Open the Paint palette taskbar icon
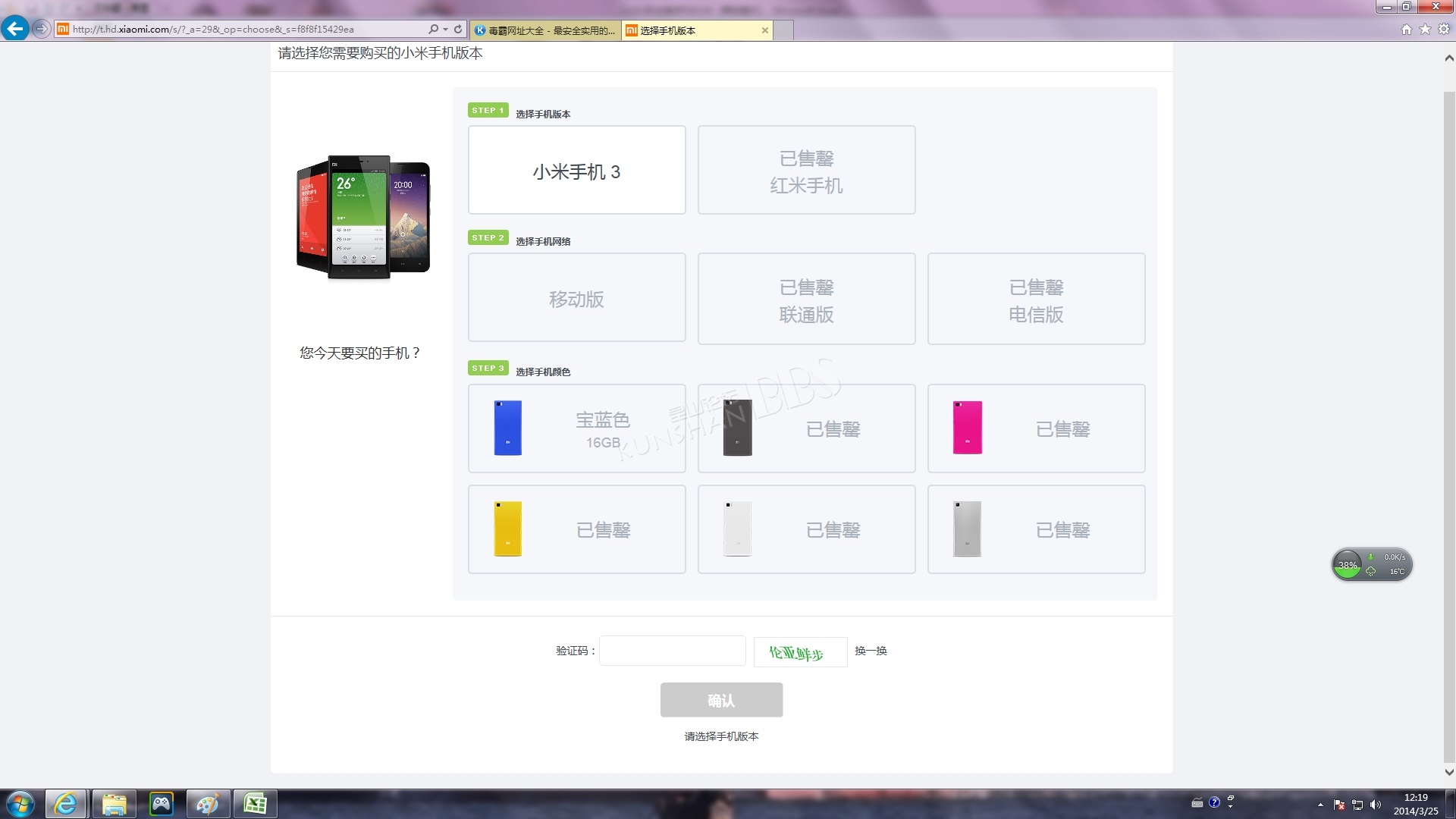 [208, 804]
